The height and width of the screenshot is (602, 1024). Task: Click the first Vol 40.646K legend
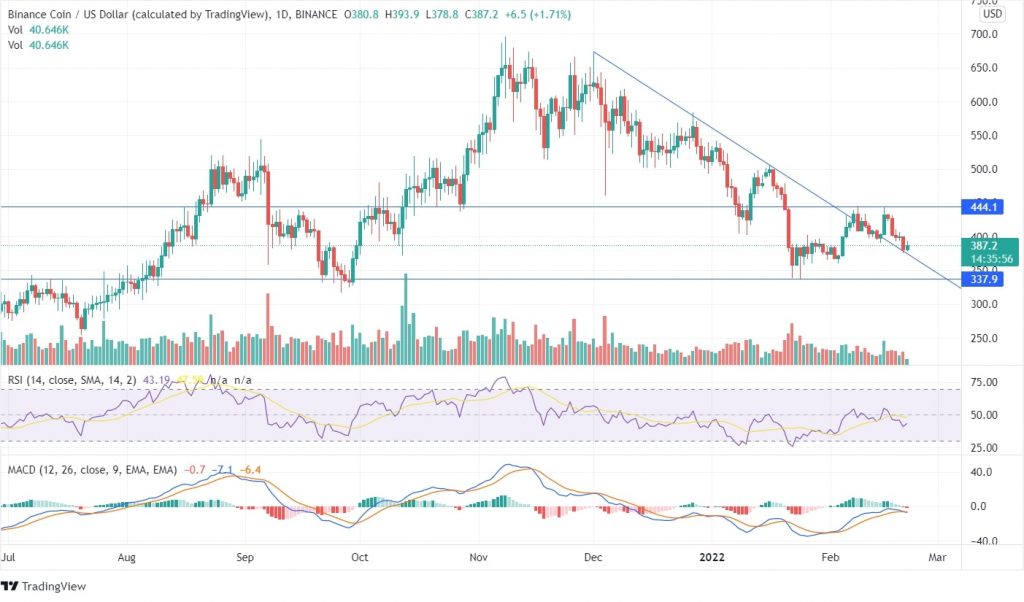pyautogui.click(x=38, y=30)
